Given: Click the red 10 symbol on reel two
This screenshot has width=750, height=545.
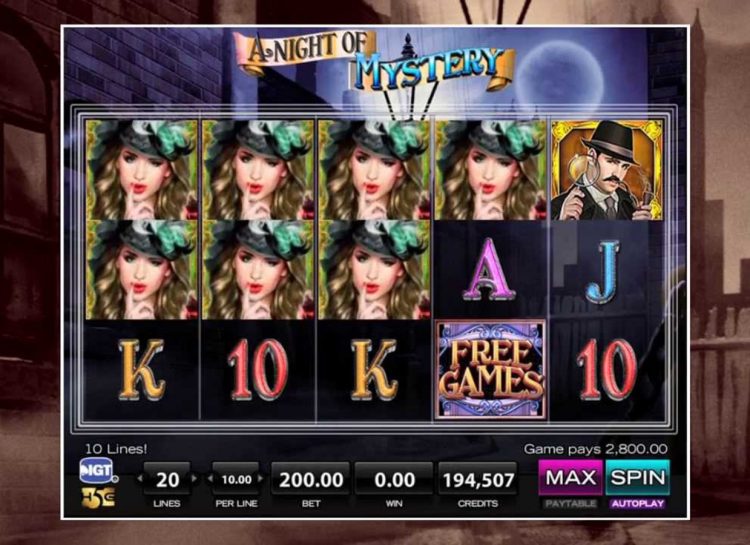Looking at the screenshot, I should pyautogui.click(x=258, y=370).
